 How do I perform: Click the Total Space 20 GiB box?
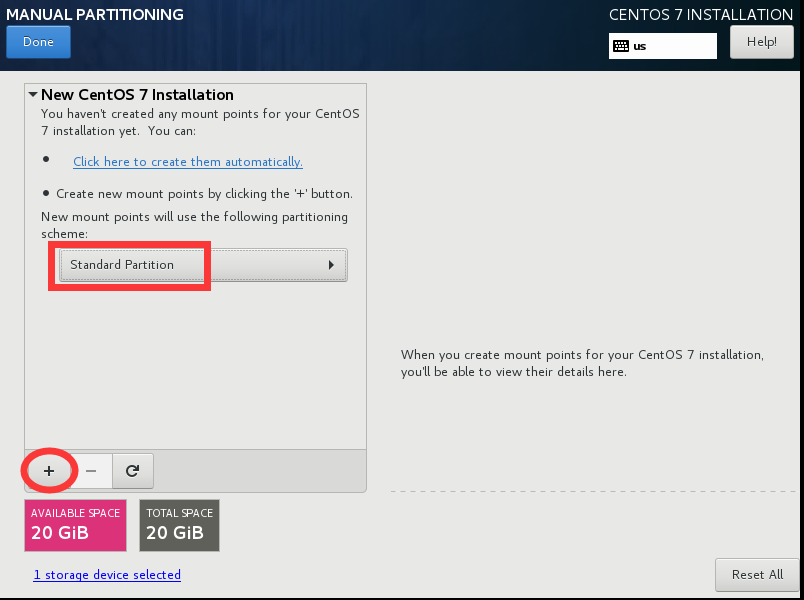click(179, 526)
